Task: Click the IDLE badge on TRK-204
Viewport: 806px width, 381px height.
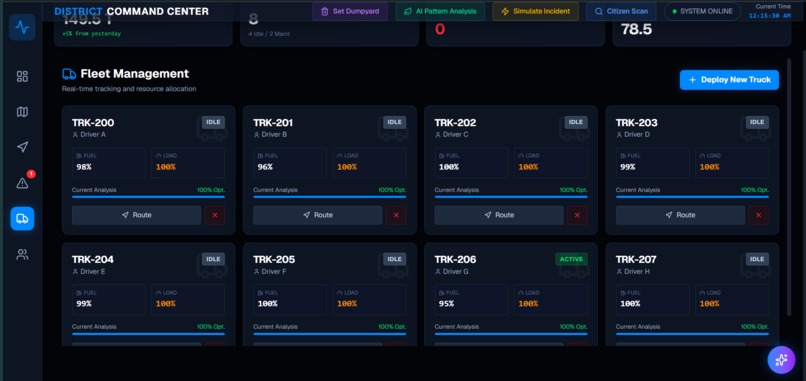Action: coord(213,259)
